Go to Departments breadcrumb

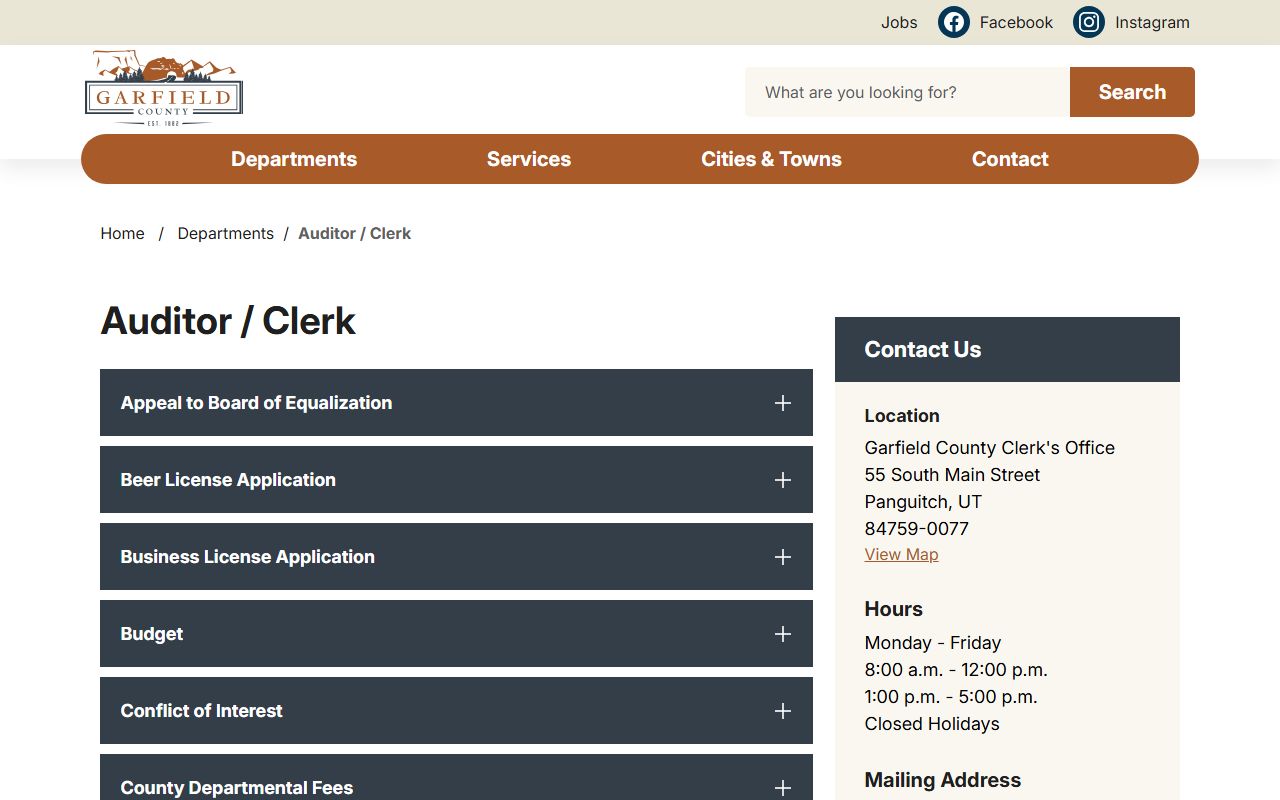click(x=225, y=233)
